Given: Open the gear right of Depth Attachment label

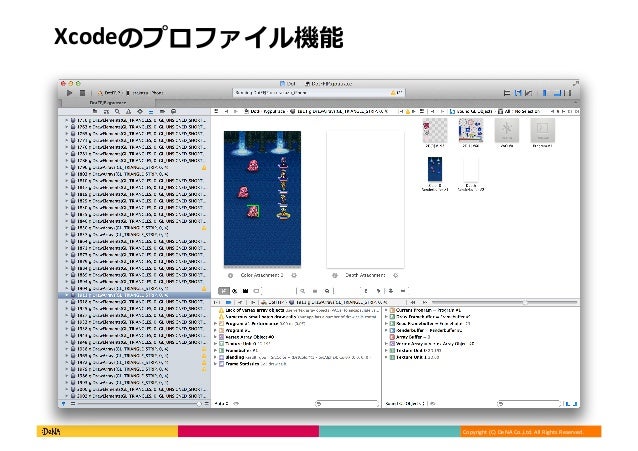Looking at the screenshot, I should (395, 276).
